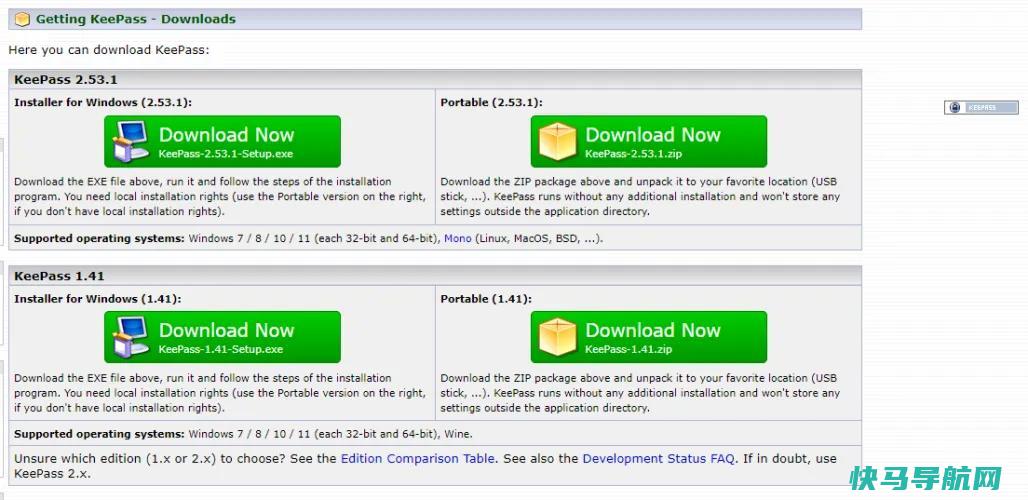Open the Development Status FAQ link
The width and height of the screenshot is (1028, 500).
click(658, 459)
